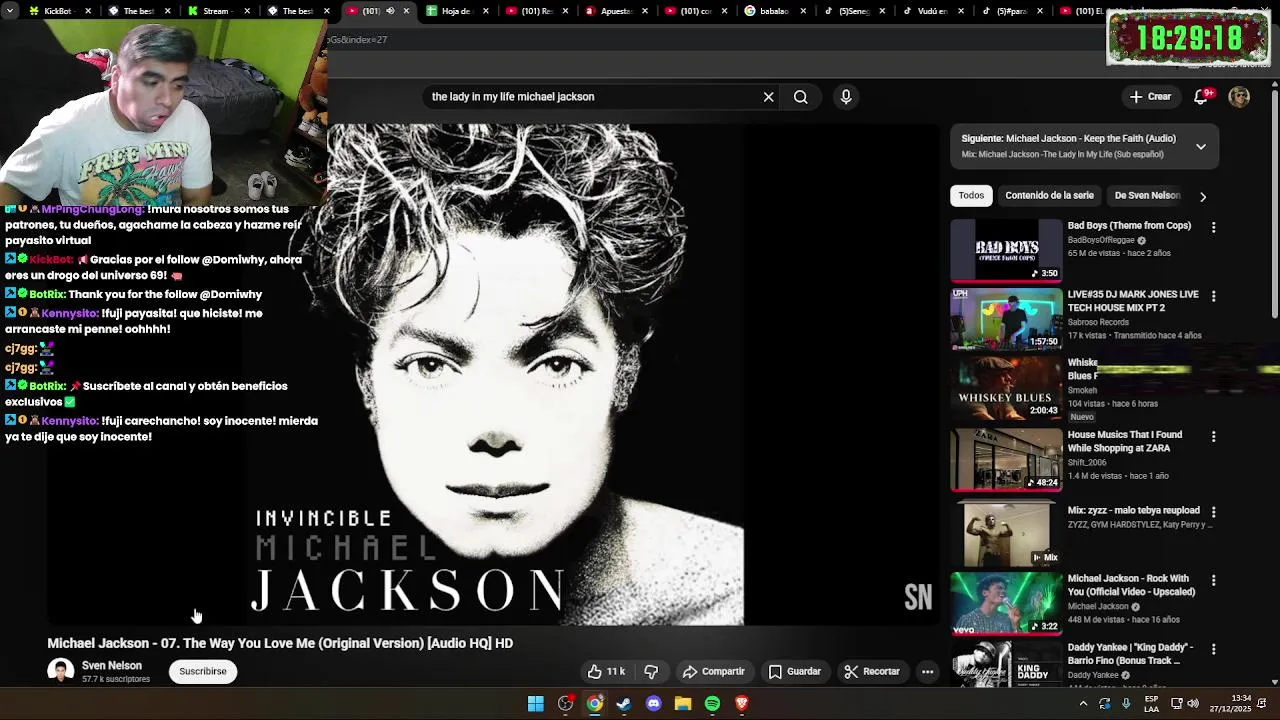This screenshot has height=720, width=1280.
Task: Show more filter chips with right arrow
Action: coord(1203,197)
